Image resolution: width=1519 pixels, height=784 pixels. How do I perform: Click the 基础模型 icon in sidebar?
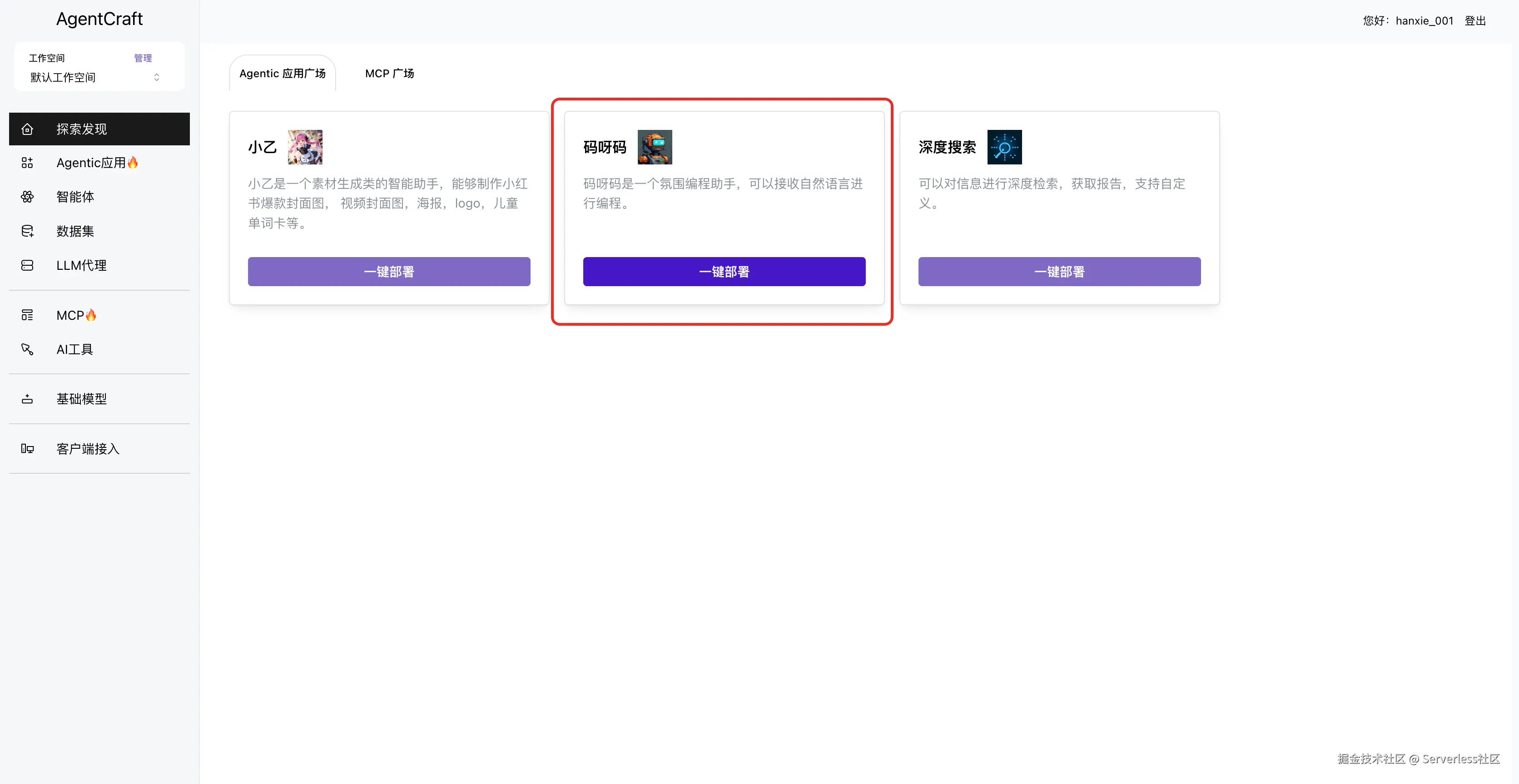(27, 399)
